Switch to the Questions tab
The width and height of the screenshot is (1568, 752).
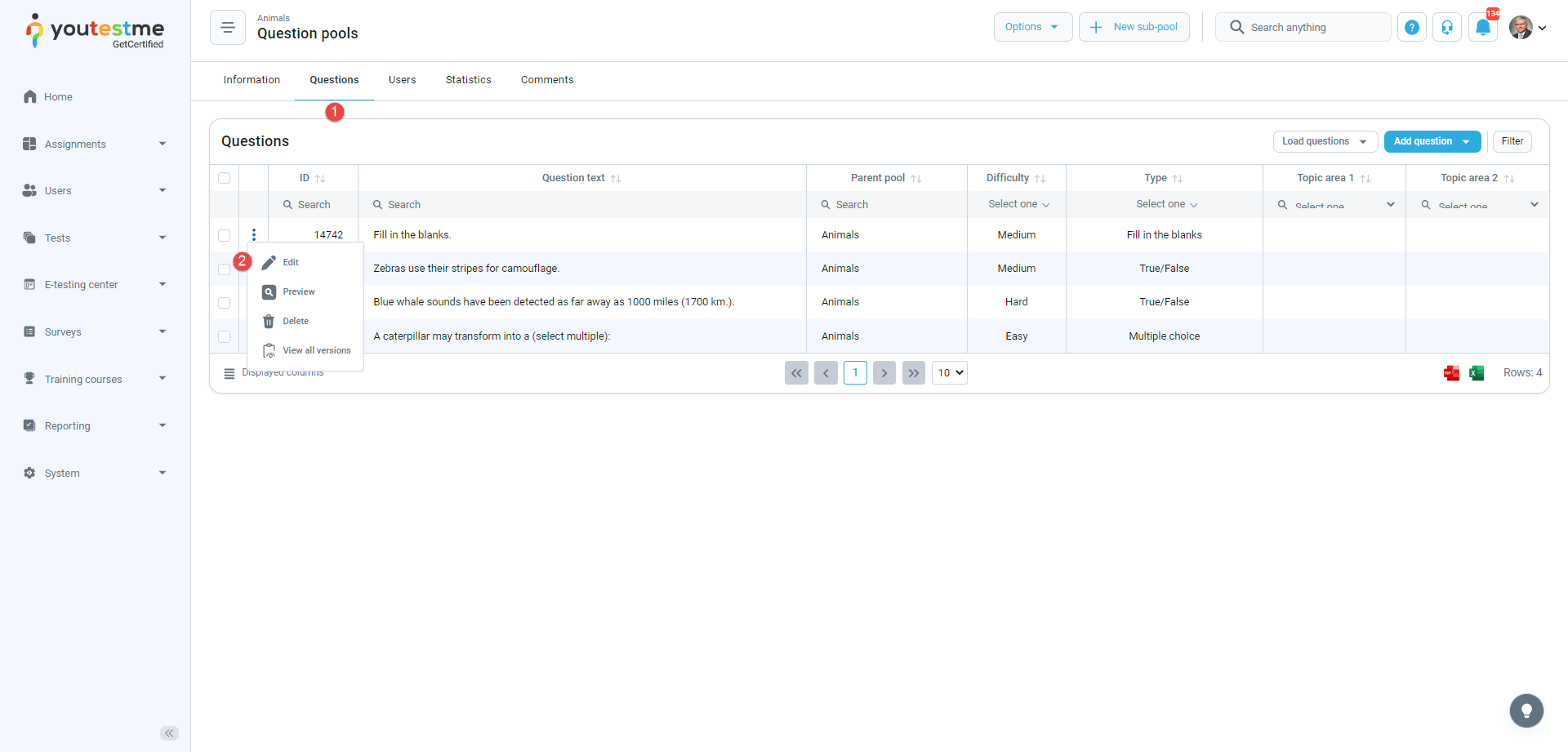(x=334, y=80)
